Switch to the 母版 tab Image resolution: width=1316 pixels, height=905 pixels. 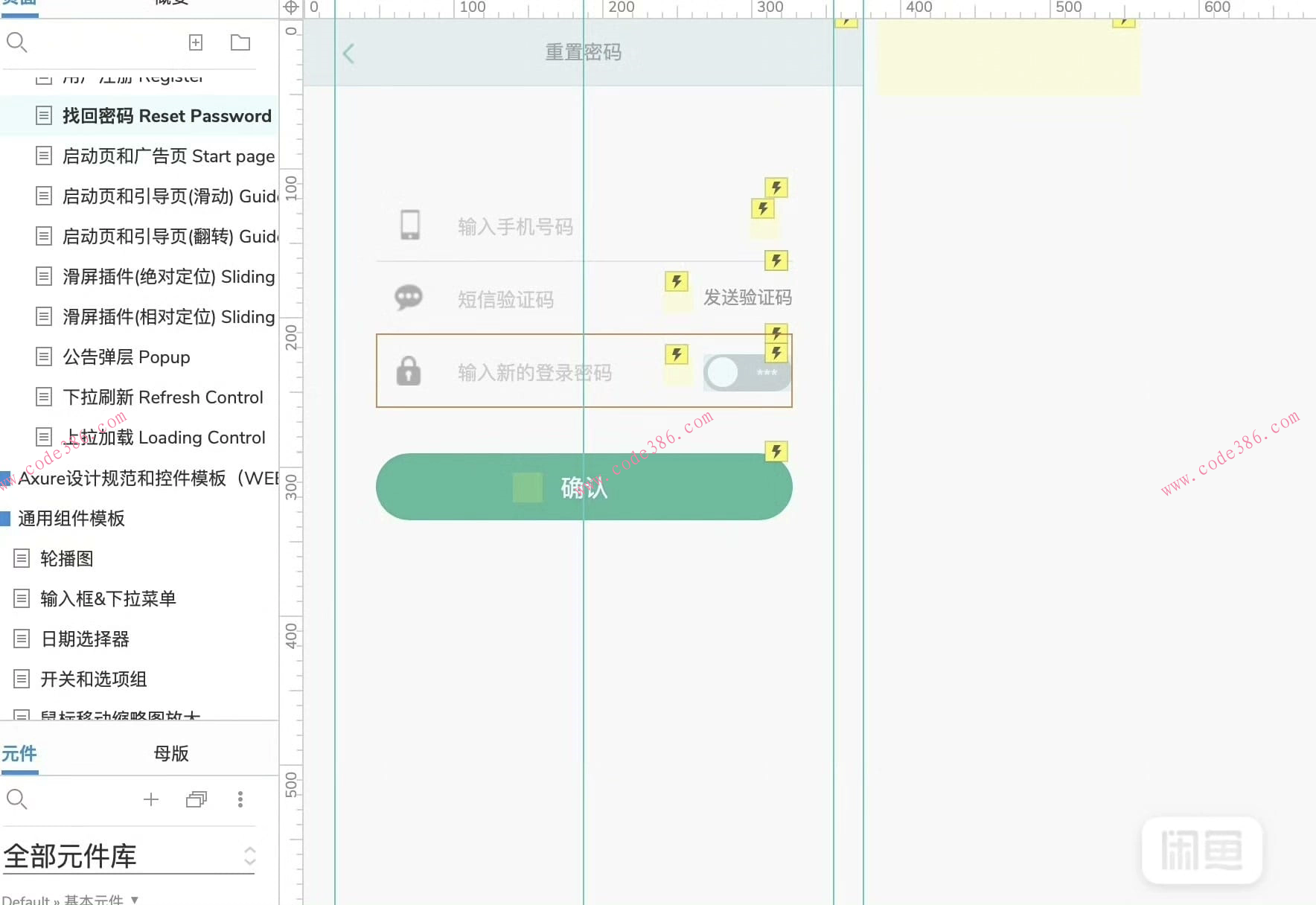[x=170, y=753]
